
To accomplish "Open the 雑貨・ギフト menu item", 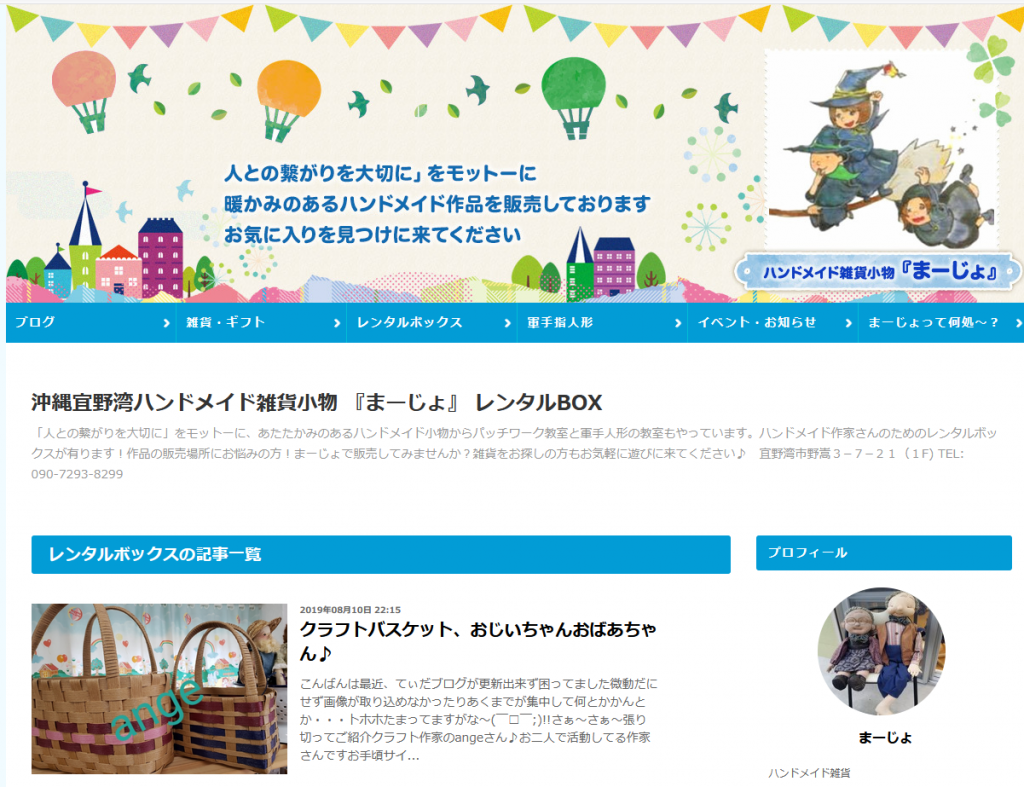I will click(x=261, y=322).
